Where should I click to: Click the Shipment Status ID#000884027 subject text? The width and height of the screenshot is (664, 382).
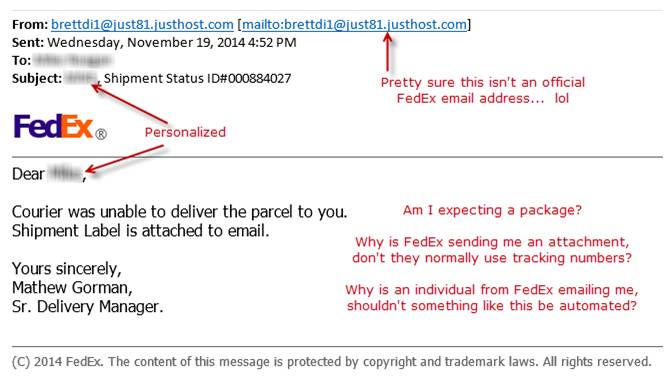click(197, 78)
